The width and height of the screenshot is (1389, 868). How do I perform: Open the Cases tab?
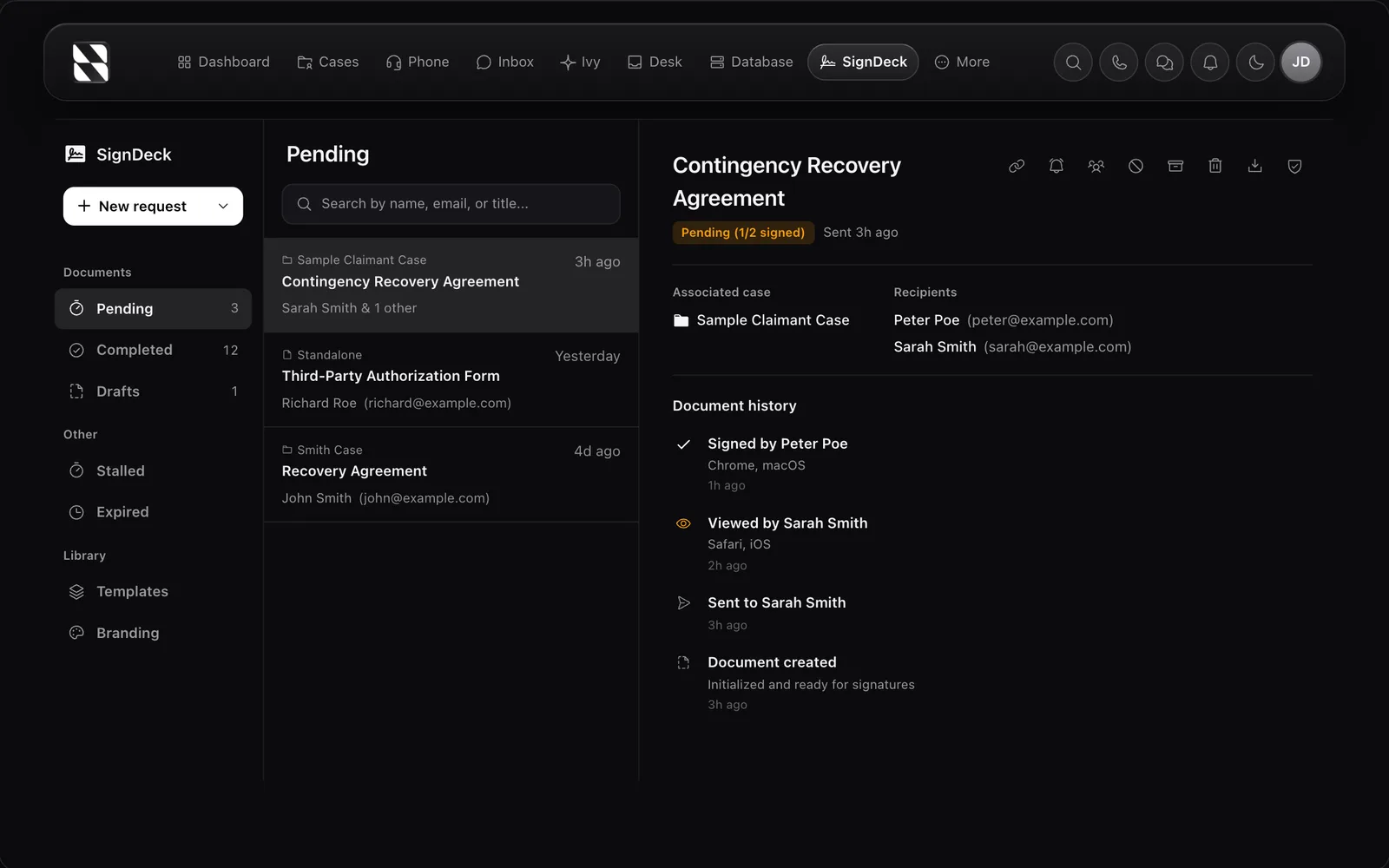click(x=328, y=62)
